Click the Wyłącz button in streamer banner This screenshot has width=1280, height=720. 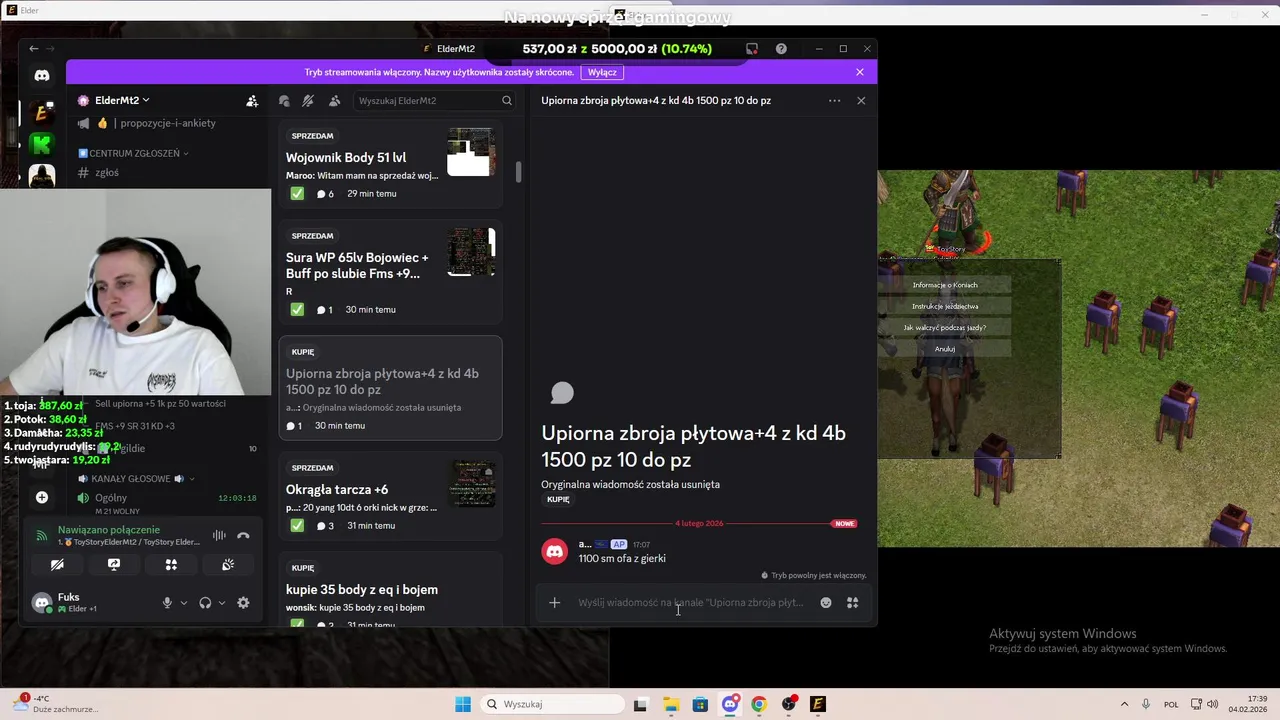click(x=602, y=72)
